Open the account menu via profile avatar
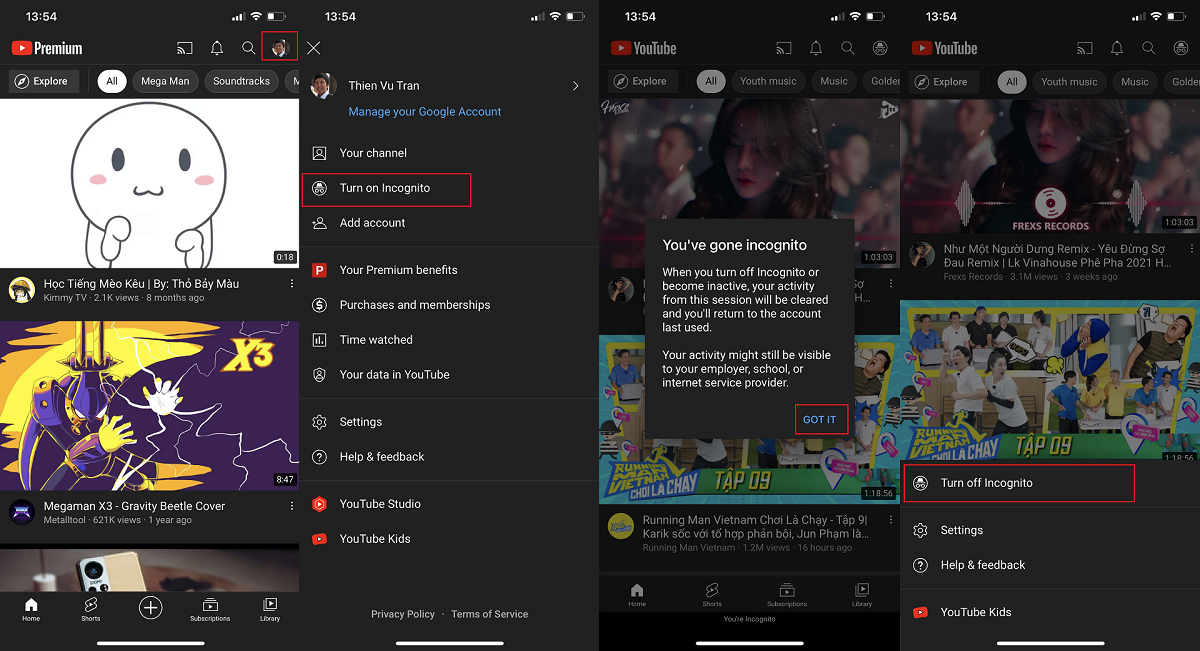Viewport: 1200px width, 651px height. click(x=277, y=47)
